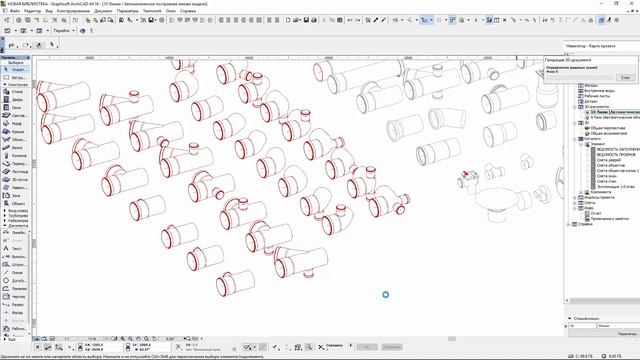Select the Beam (Балка) tool

[15, 147]
